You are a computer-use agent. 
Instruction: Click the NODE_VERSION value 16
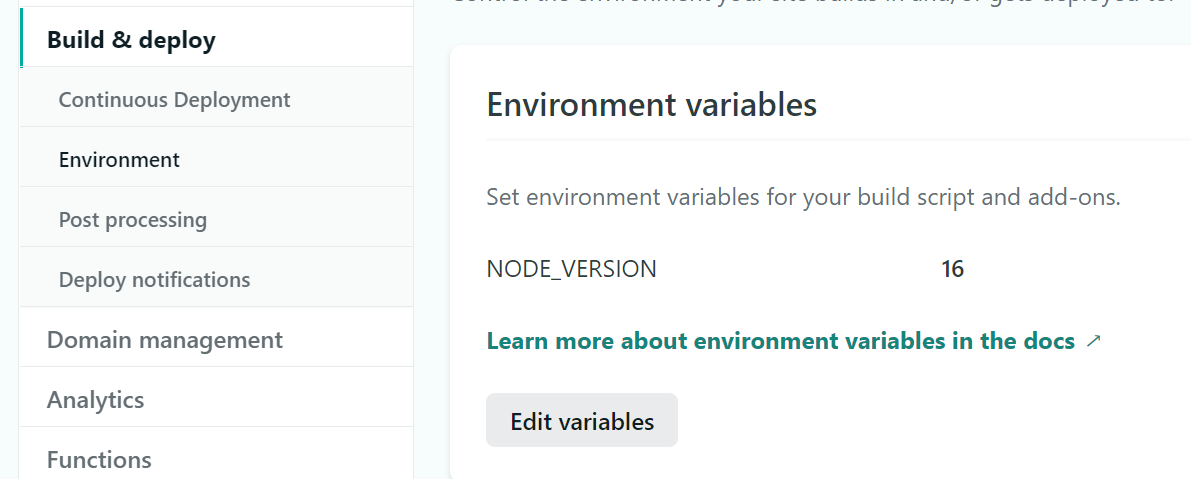[x=952, y=269]
